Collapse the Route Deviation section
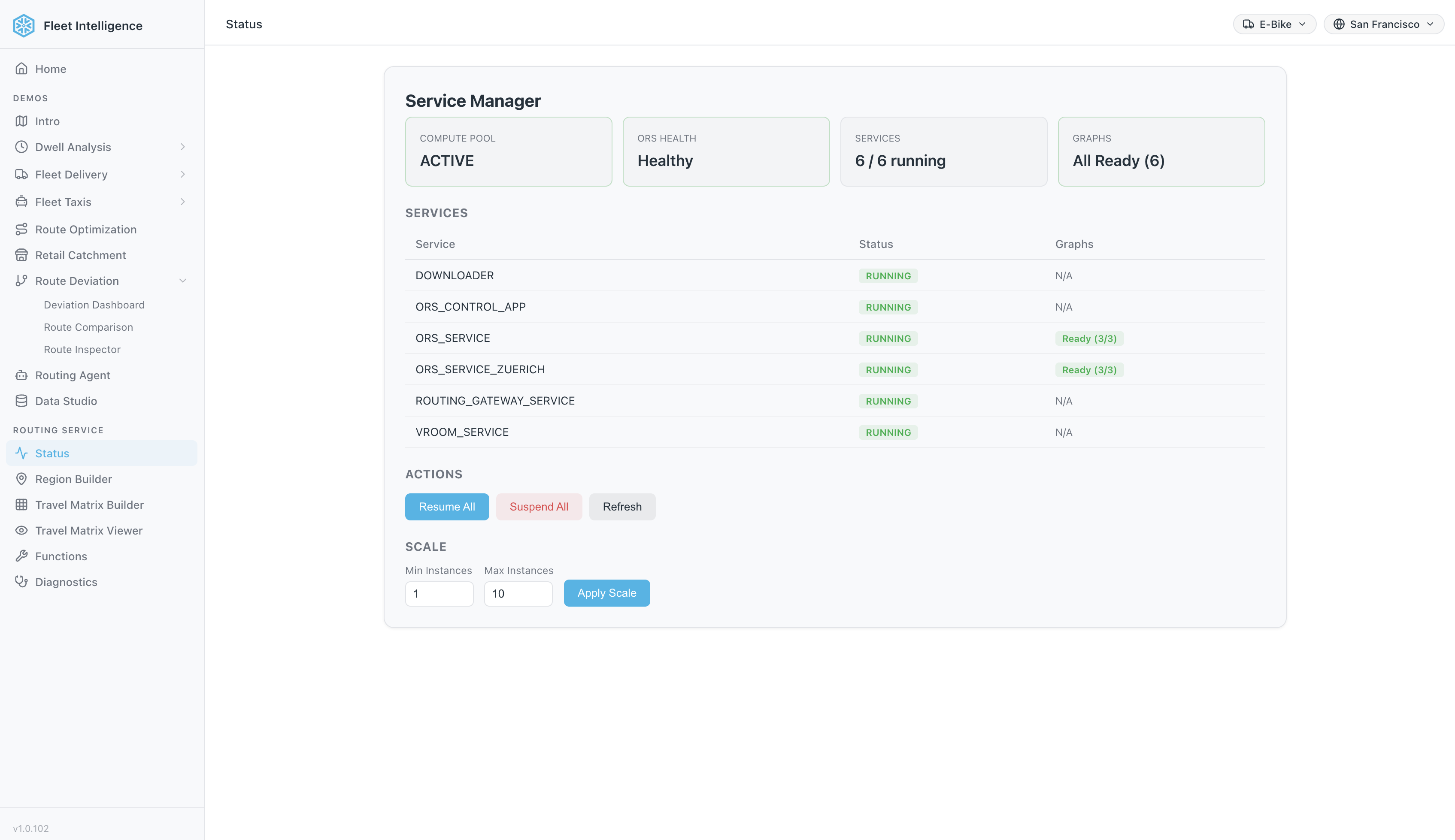Screen dimensions: 1455x840 (182, 281)
